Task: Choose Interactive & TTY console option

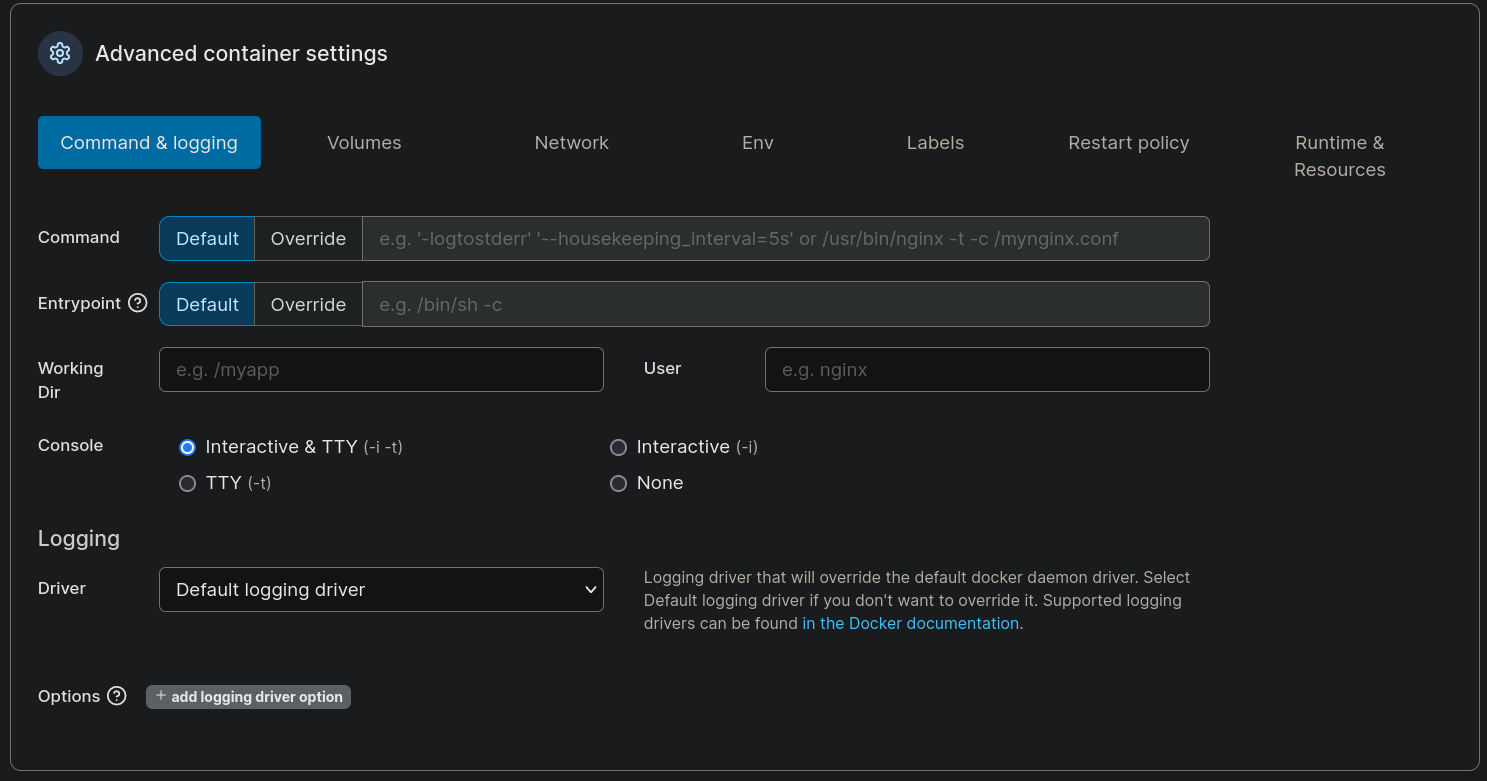Action: (187, 447)
